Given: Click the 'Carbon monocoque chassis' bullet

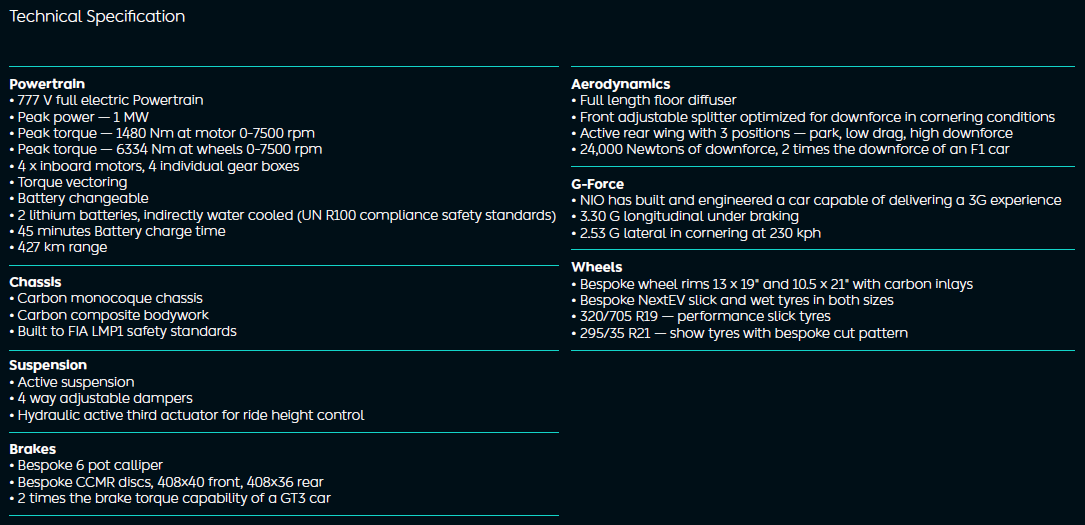Looking at the screenshot, I should [x=110, y=298].
